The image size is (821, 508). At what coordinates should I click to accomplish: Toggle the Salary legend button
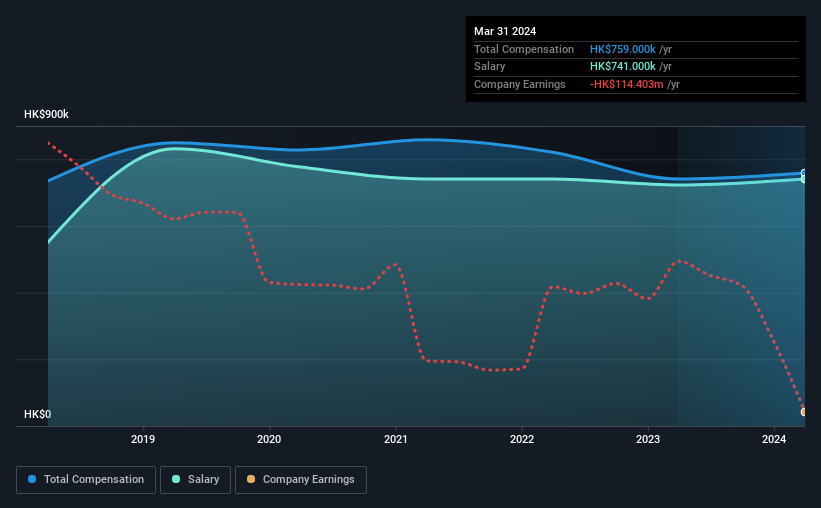[x=195, y=480]
